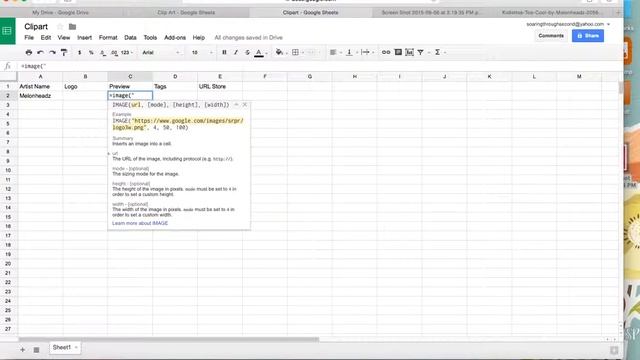The width and height of the screenshot is (640, 360).
Task: Format the cell as percent
Action: pos(91,52)
